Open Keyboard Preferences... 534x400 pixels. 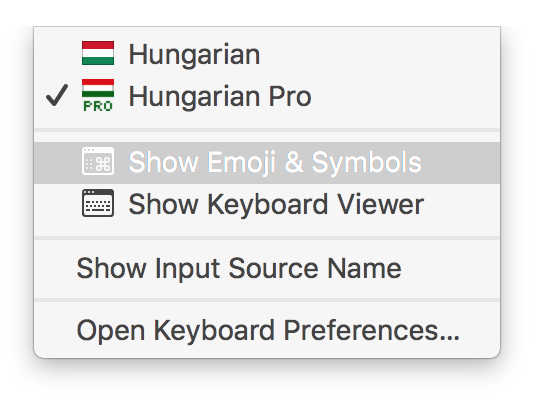pos(267,330)
